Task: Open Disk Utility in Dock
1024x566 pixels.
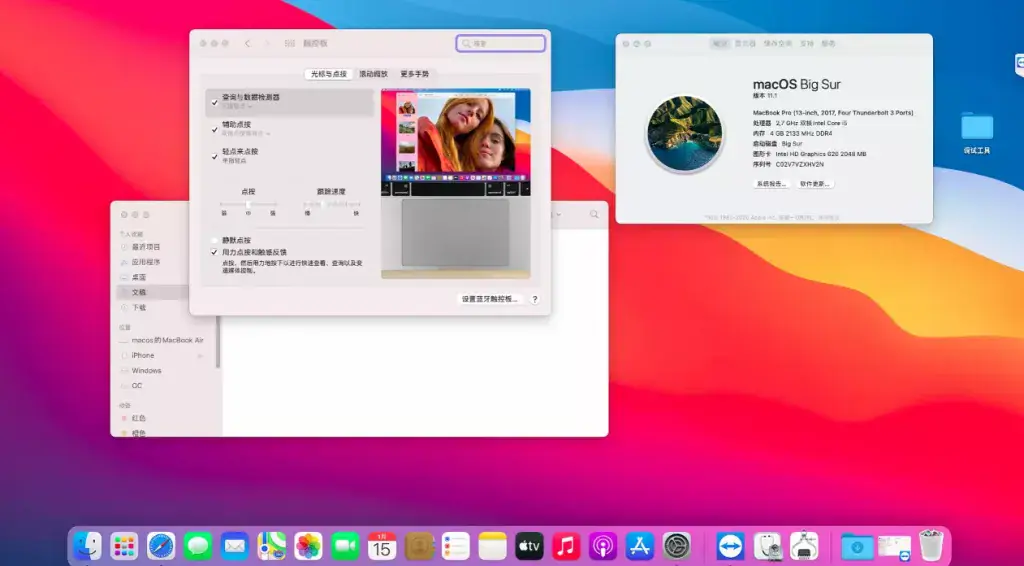Action: point(767,546)
